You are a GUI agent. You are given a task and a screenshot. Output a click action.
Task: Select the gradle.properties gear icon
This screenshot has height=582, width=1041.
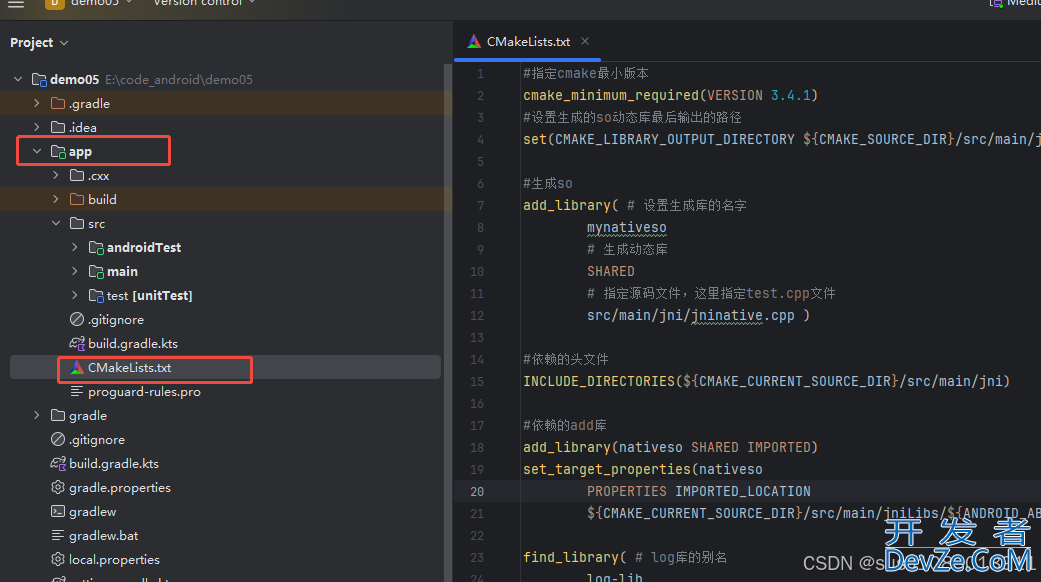58,488
